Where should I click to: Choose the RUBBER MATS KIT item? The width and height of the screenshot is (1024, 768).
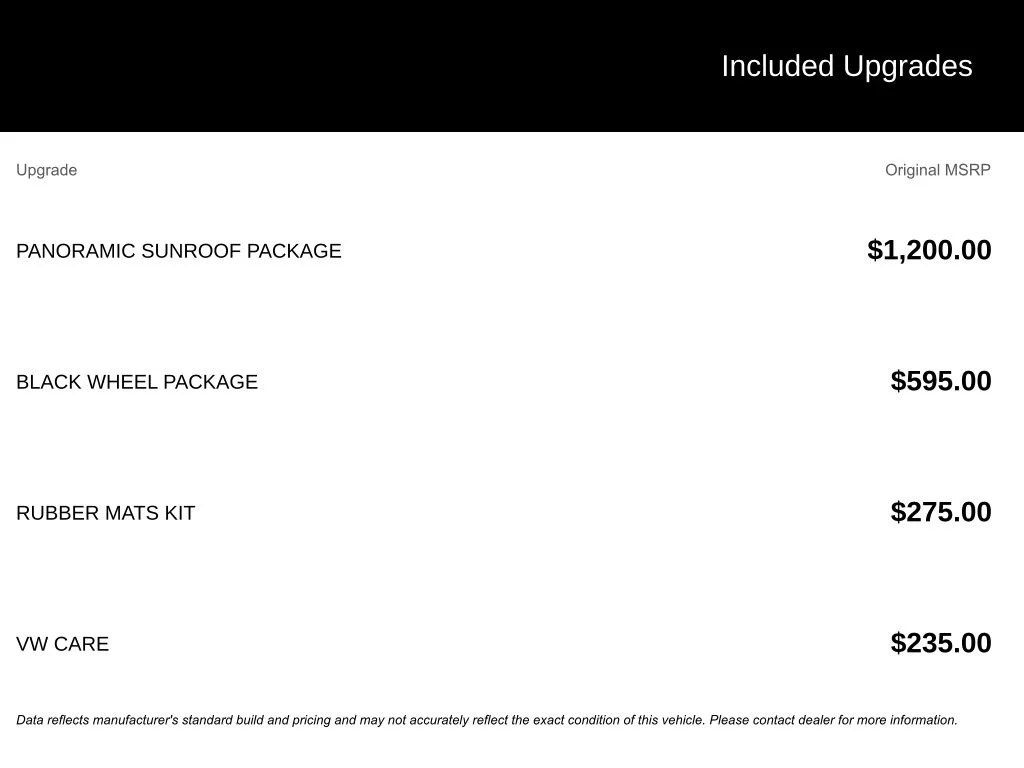click(x=106, y=513)
